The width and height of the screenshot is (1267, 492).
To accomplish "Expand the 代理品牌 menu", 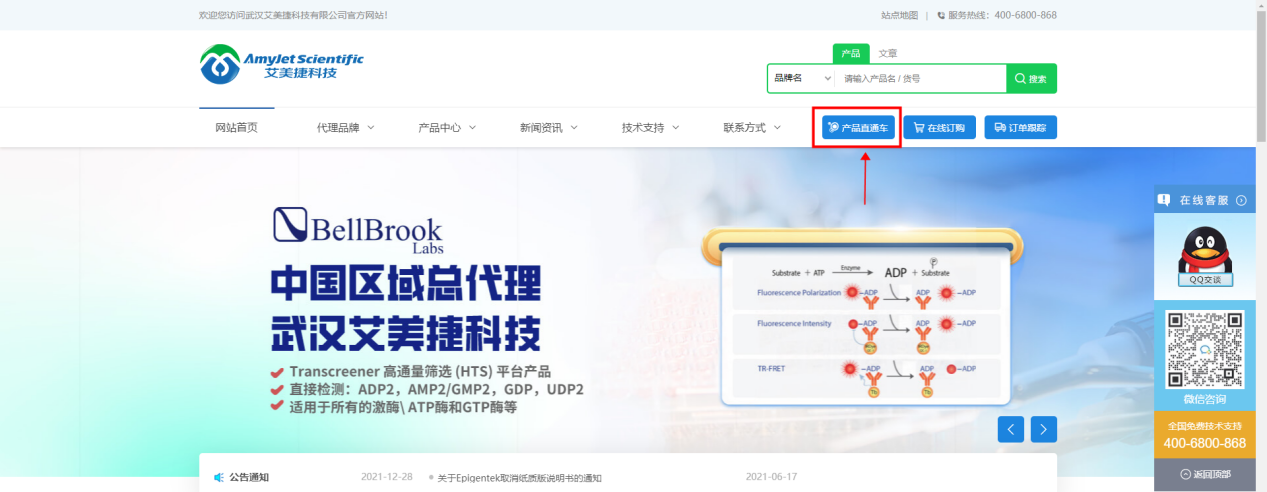I will click(345, 128).
